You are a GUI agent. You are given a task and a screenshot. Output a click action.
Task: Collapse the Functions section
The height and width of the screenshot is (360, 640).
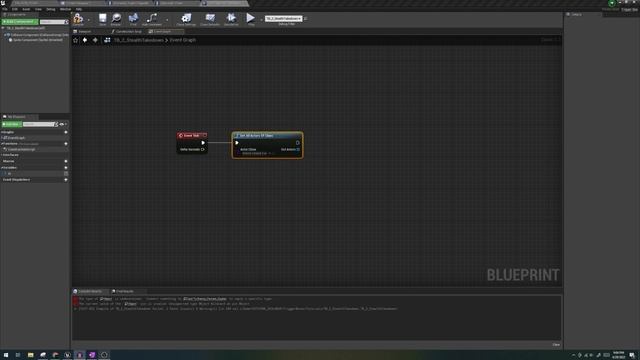[2, 144]
